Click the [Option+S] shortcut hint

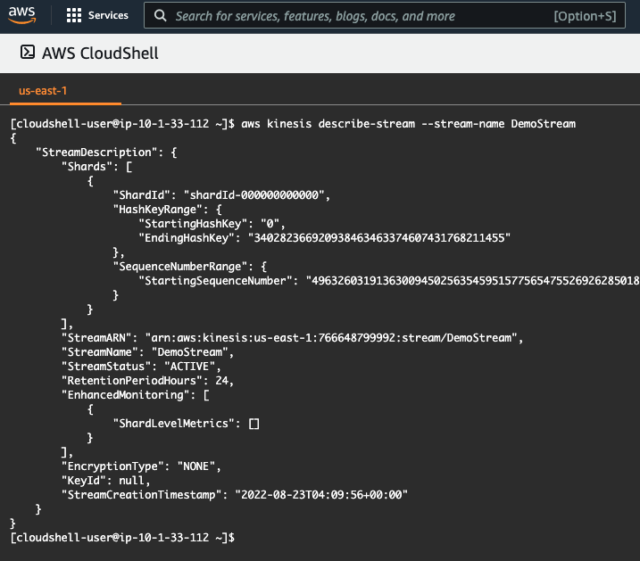pos(584,16)
